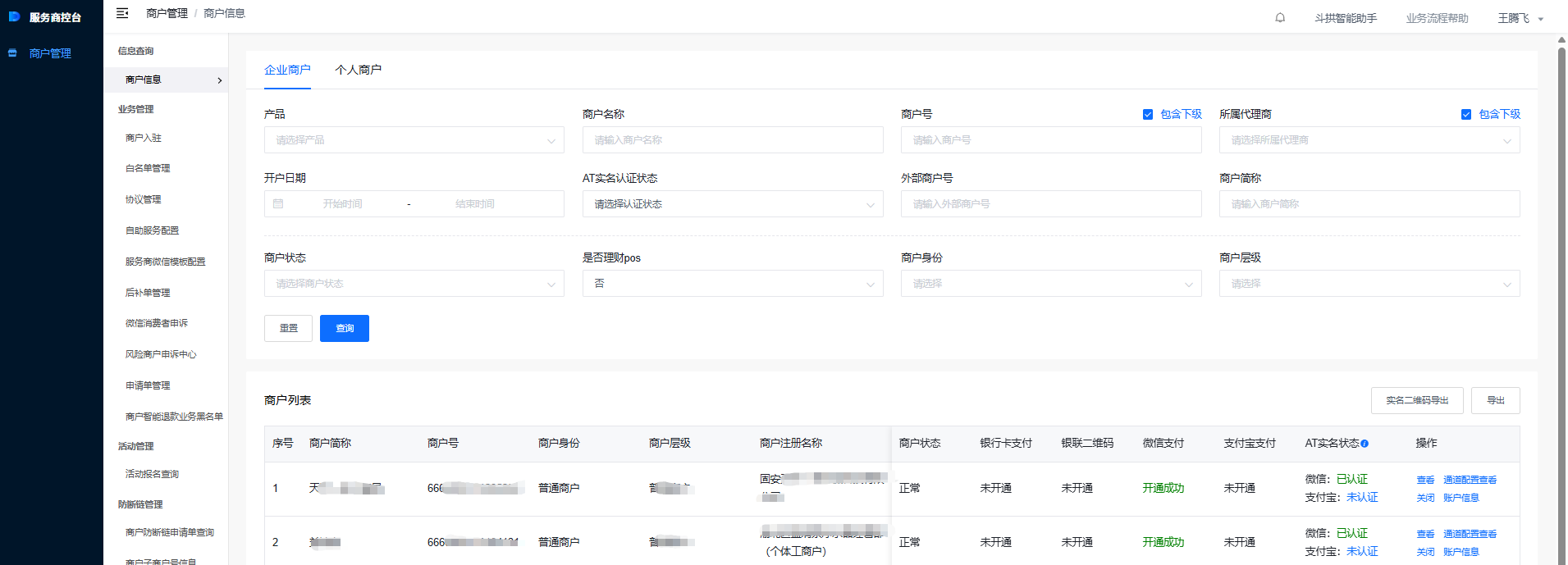This screenshot has height=565, width=1568.
Task: Open 斗拱智能助手
Action: (1346, 18)
